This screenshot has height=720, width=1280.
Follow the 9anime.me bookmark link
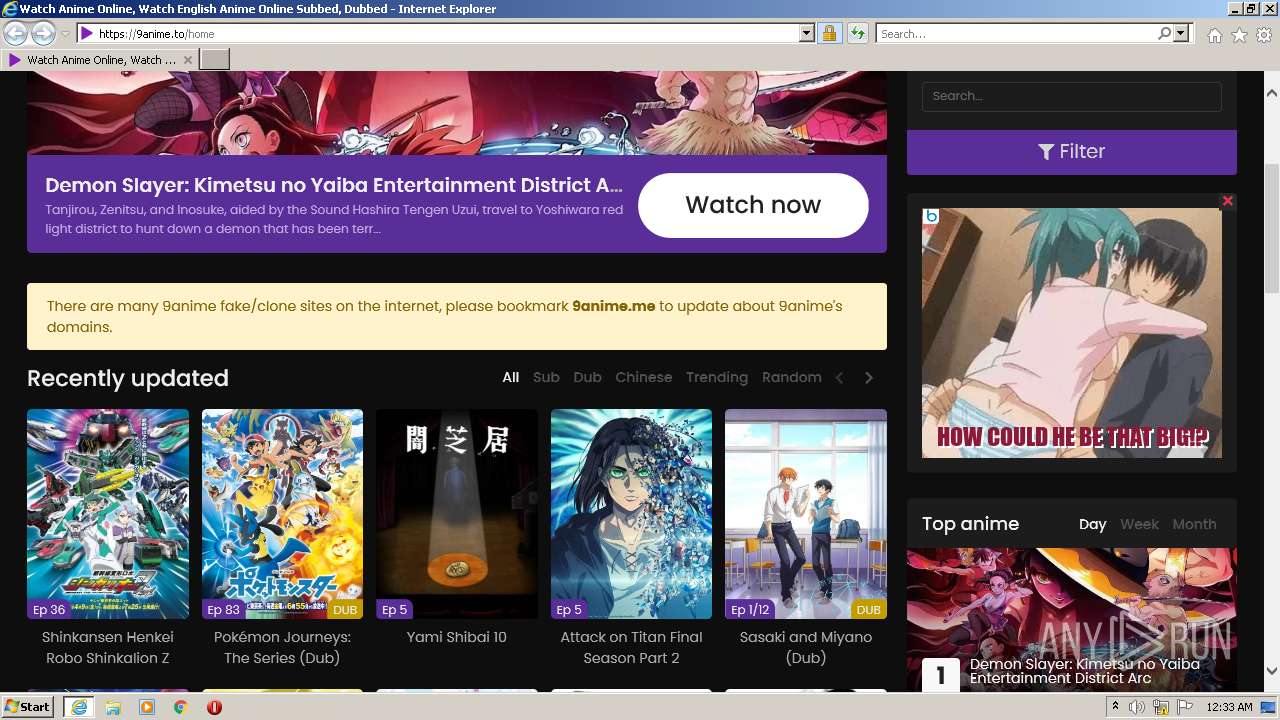(x=613, y=306)
